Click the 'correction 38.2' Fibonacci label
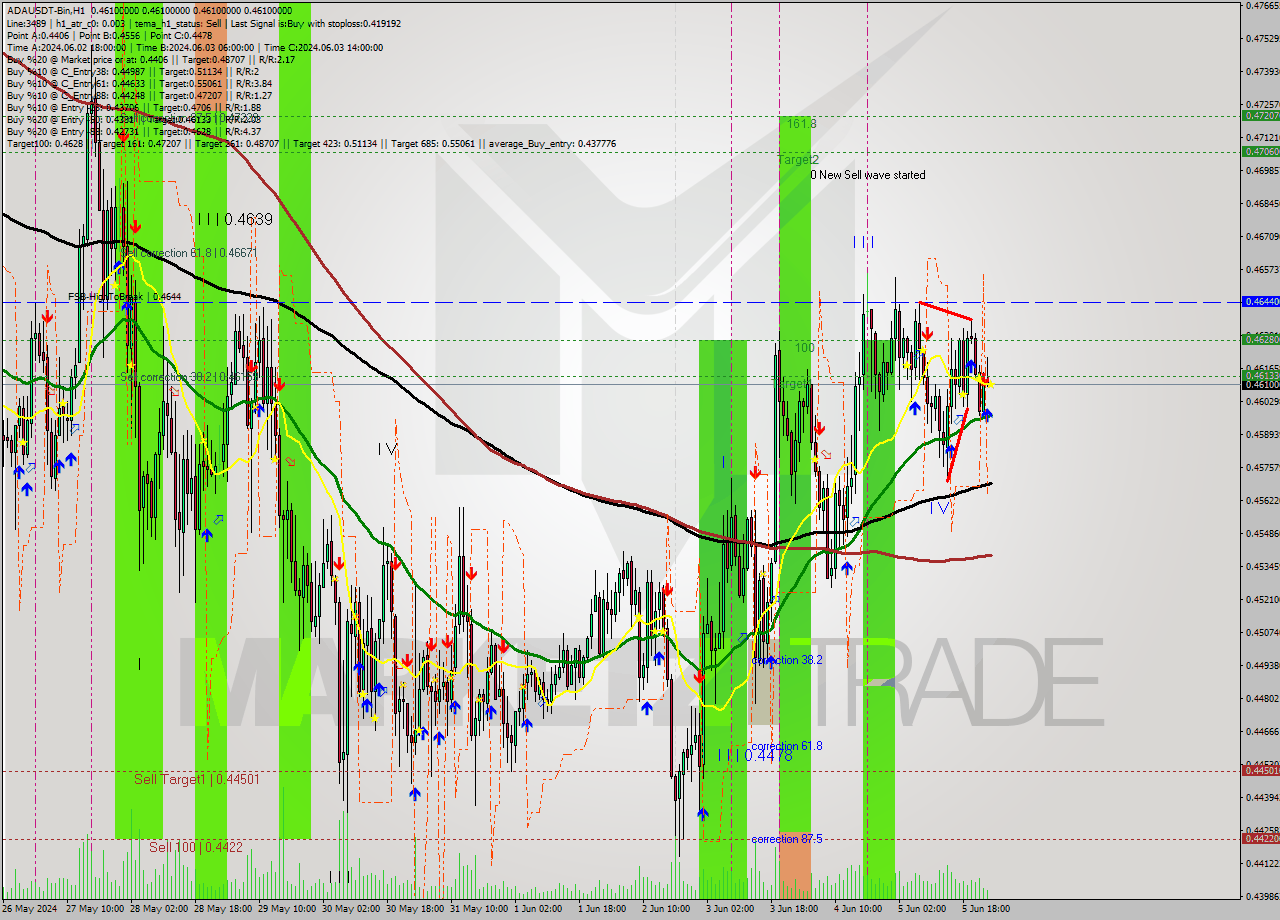Screen dimensions: 1280x920 click(x=787, y=660)
